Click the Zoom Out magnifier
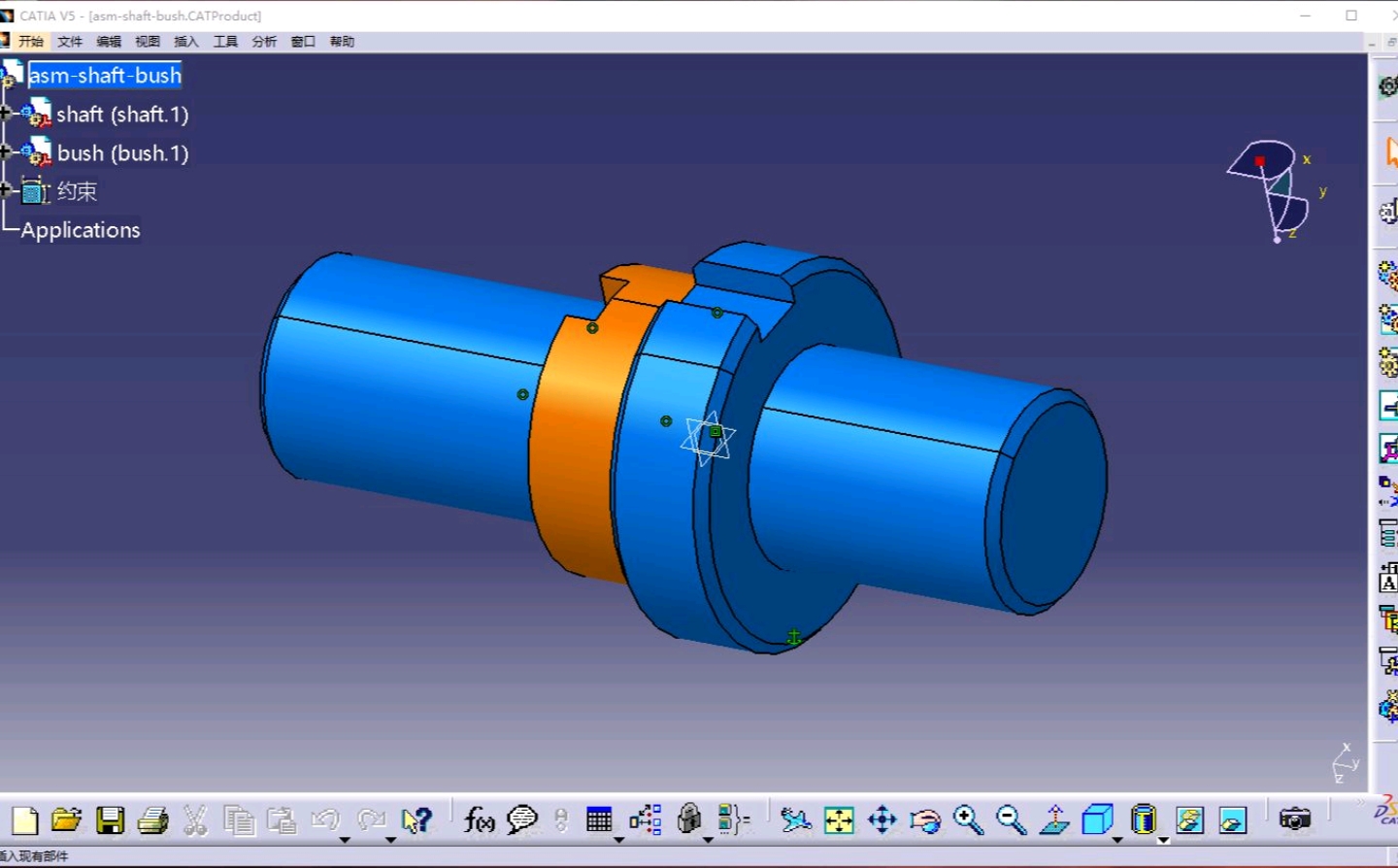Image resolution: width=1398 pixels, height=868 pixels. click(1011, 820)
